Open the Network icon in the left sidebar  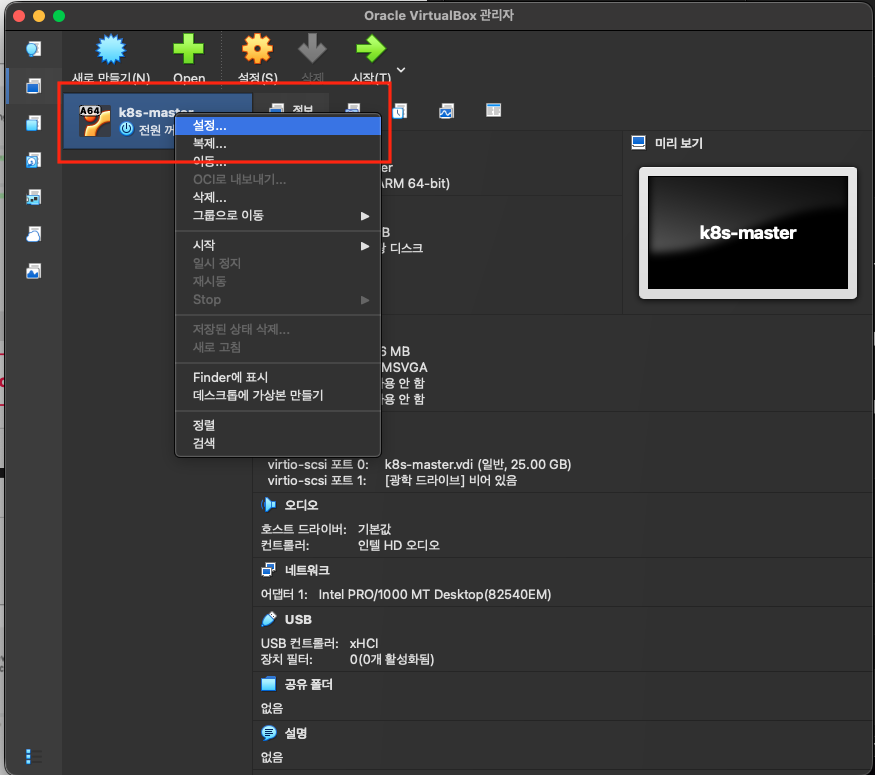point(33,197)
